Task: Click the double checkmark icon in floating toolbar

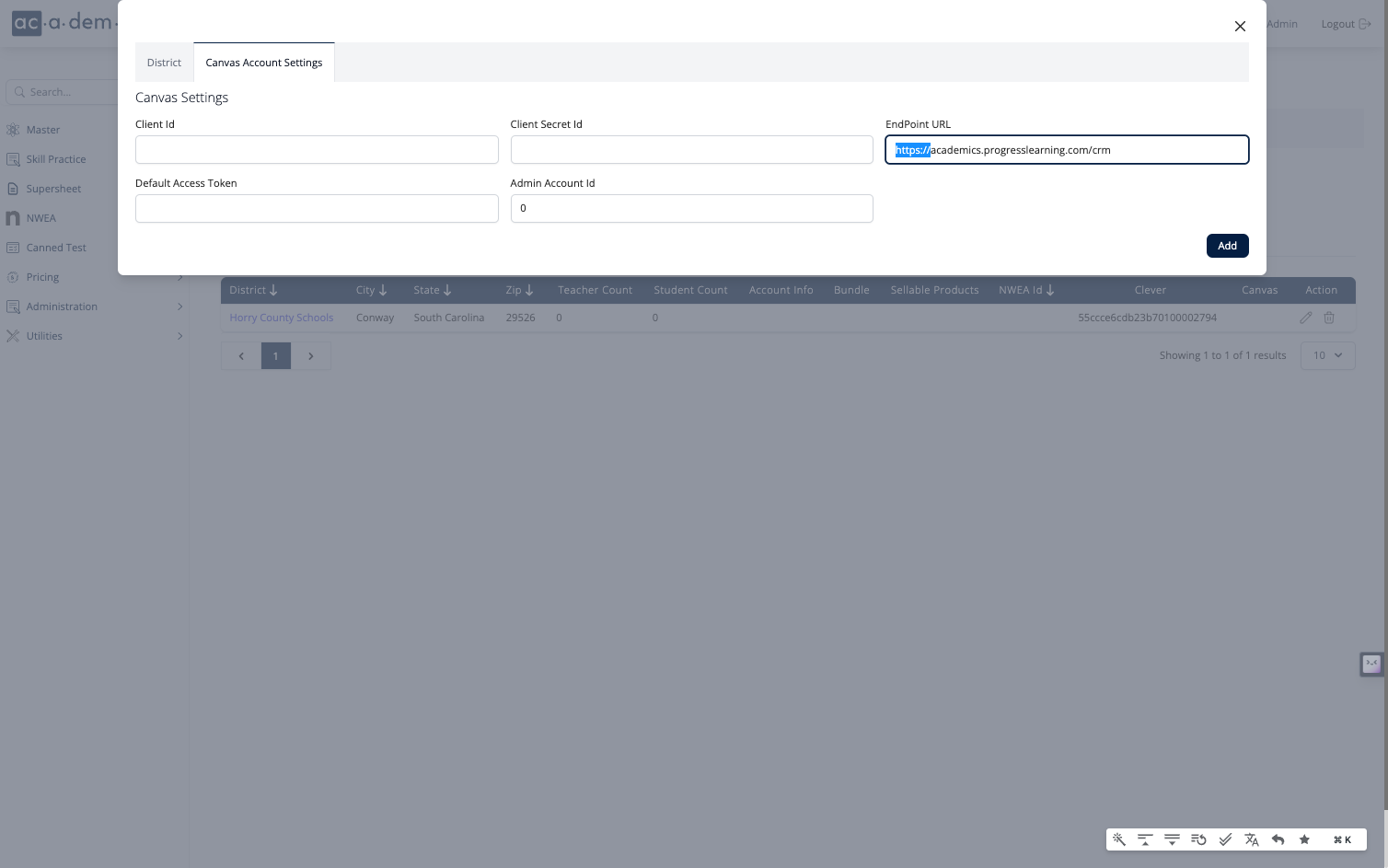Action: click(1225, 839)
